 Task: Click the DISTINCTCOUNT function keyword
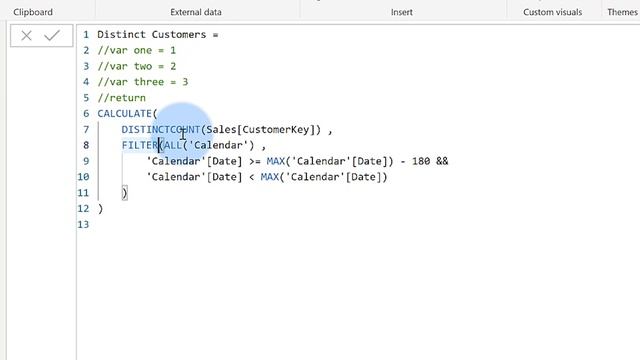[161, 130]
